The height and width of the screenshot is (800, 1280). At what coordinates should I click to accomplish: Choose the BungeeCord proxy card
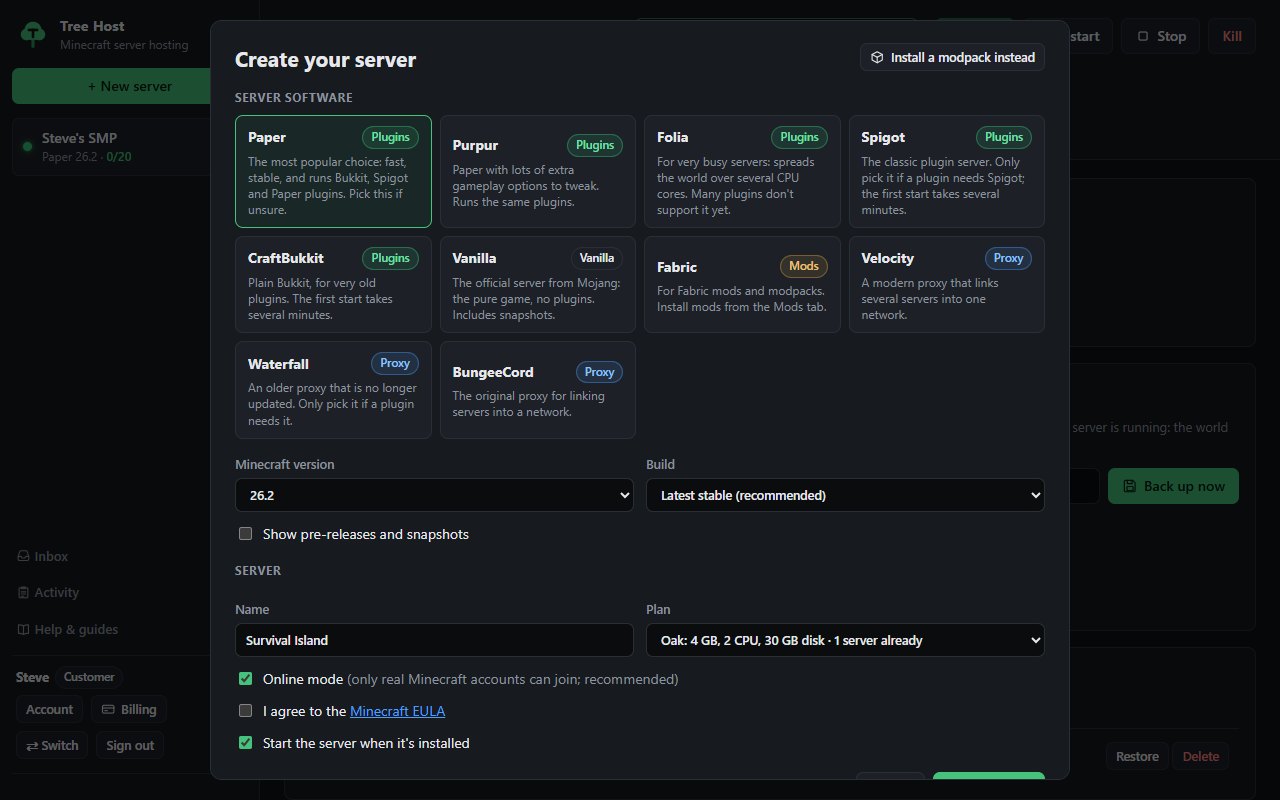(538, 390)
